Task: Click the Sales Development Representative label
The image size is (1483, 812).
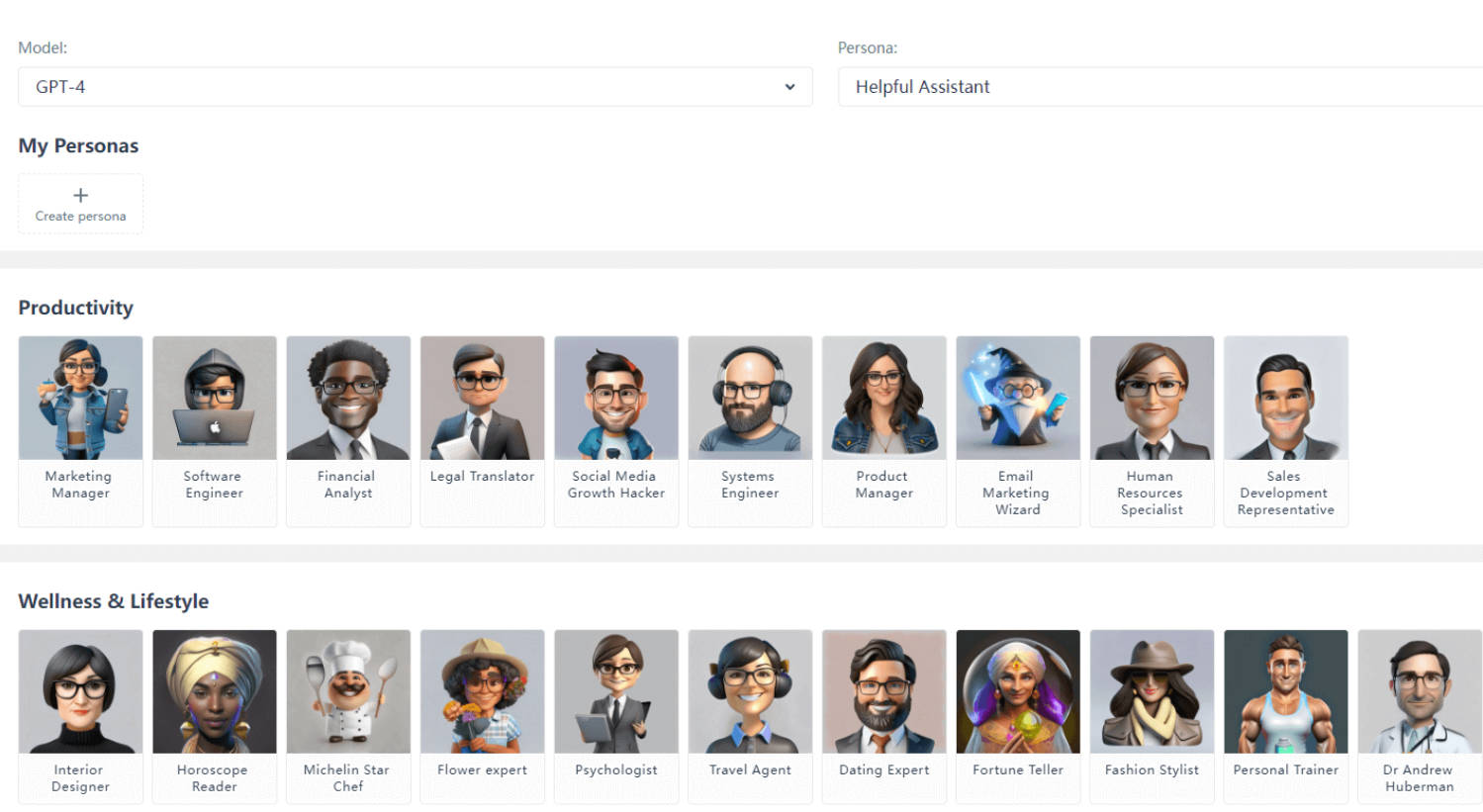Action: pyautogui.click(x=1285, y=494)
